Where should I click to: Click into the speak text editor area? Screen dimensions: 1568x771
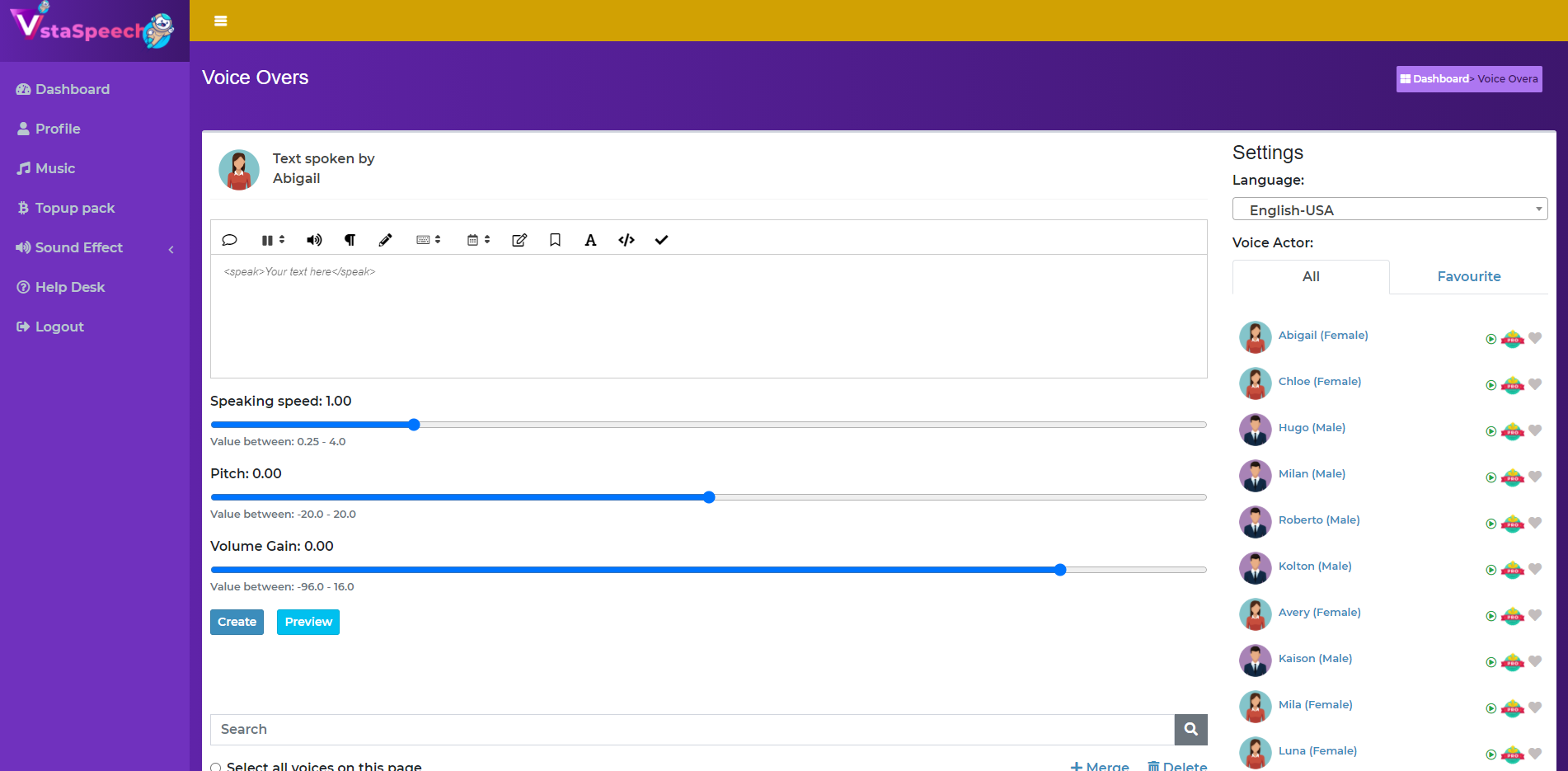pos(708,316)
